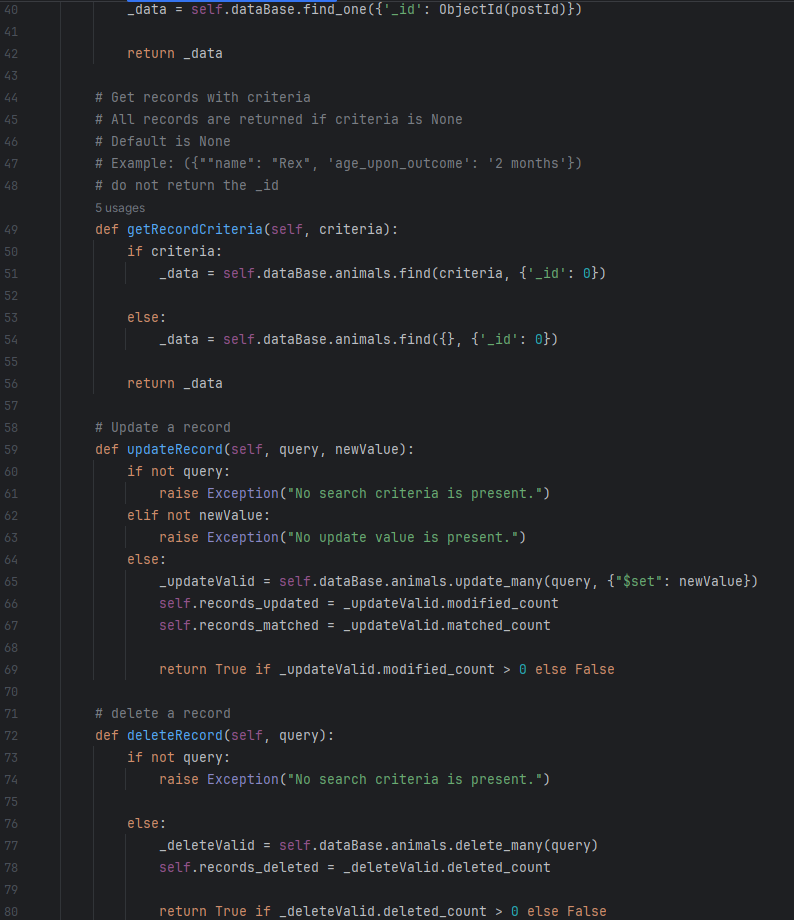
Task: Click line number 49 in the gutter
Action: [11, 229]
